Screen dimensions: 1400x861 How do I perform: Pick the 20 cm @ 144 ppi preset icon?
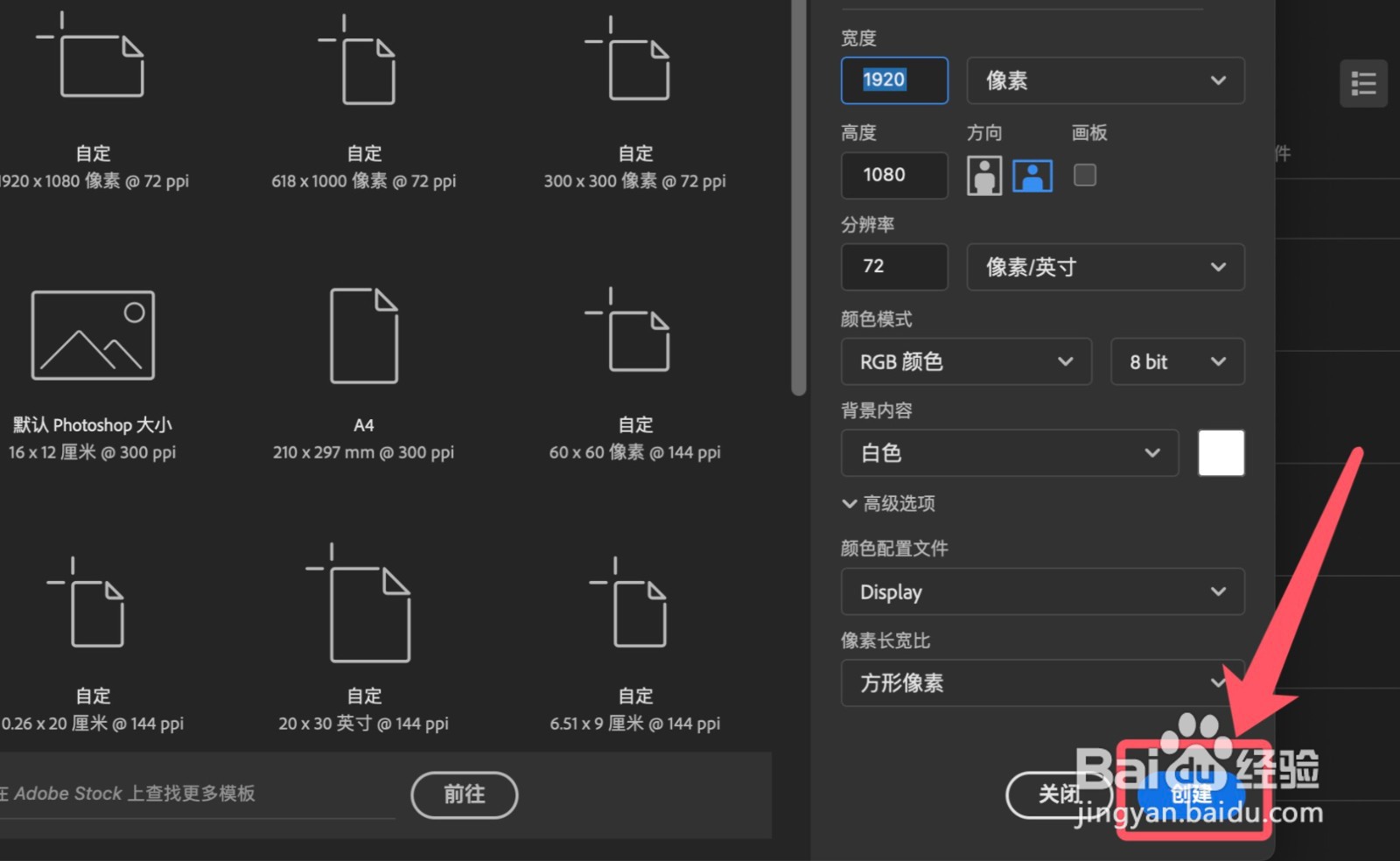(x=86, y=602)
